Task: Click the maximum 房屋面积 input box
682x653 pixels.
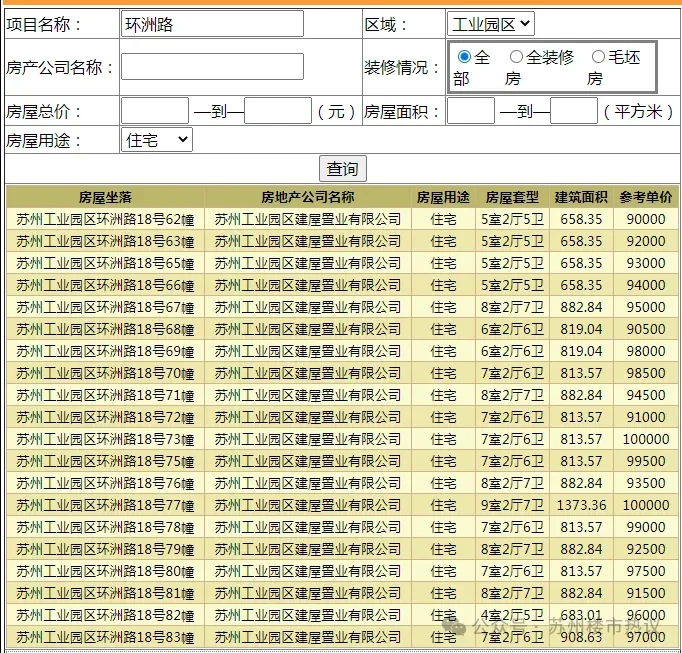Action: coord(574,111)
